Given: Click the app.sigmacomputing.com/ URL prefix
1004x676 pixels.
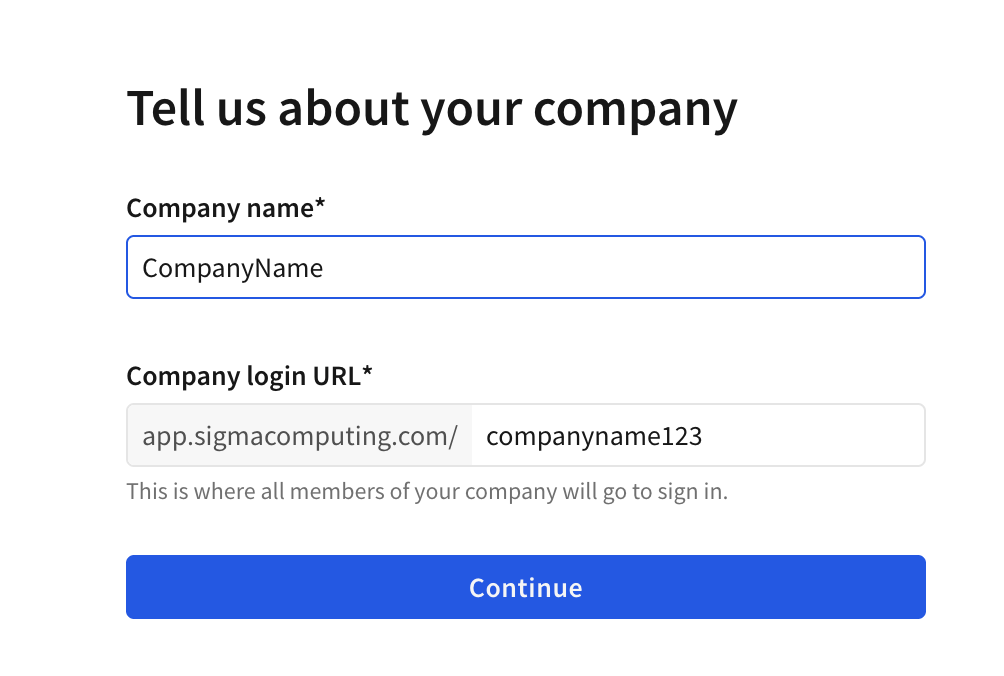Looking at the screenshot, I should 298,435.
